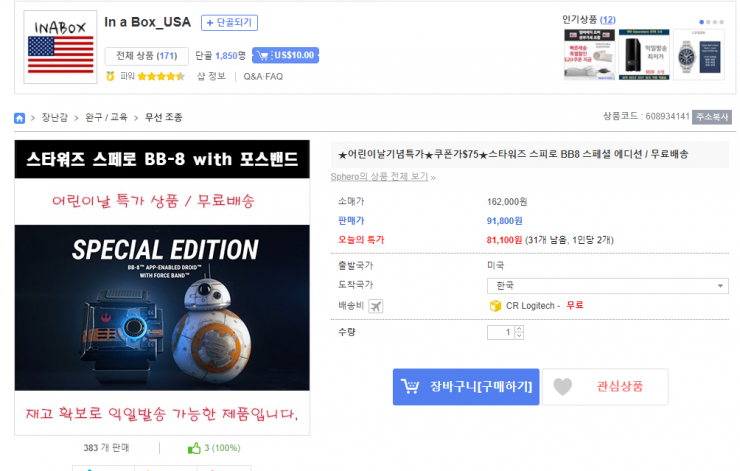
Task: Click the five-star shop rating
Action: [161, 76]
